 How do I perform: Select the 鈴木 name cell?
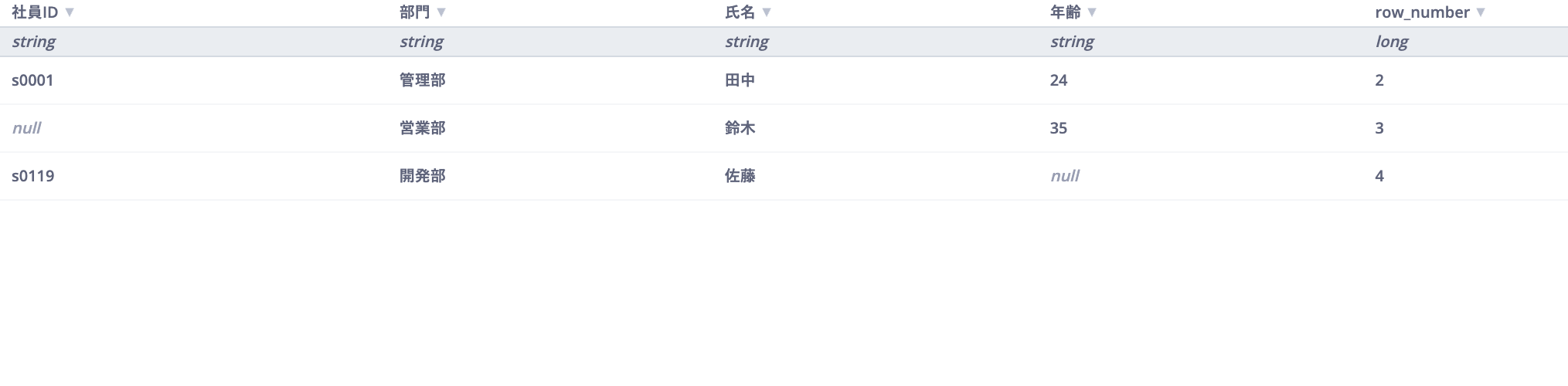[740, 128]
